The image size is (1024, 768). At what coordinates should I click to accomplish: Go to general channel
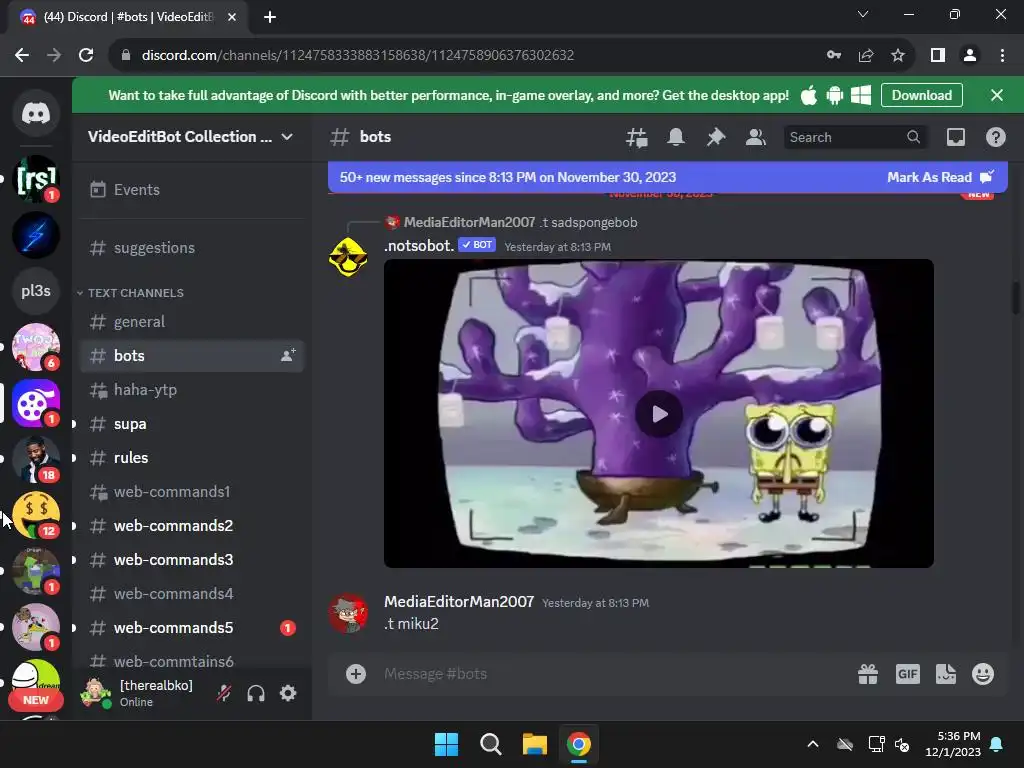(x=192, y=322)
